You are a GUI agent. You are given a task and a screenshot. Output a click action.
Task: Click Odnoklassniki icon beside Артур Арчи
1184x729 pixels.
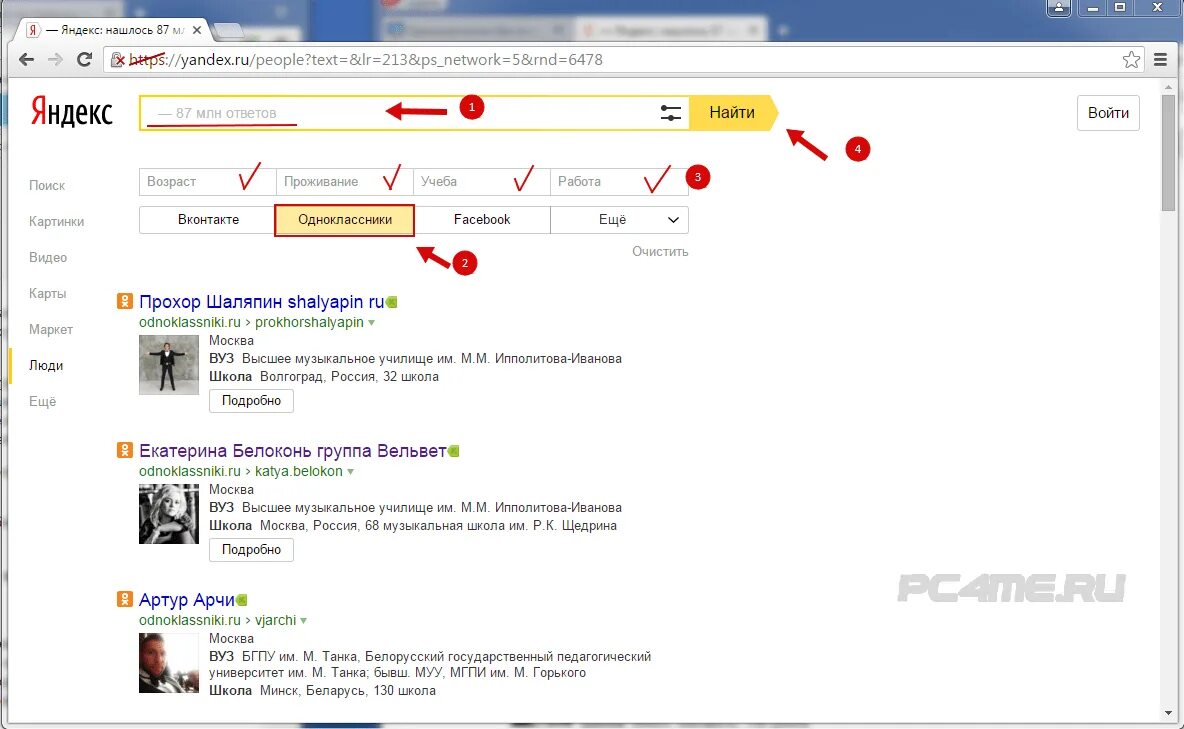coord(125,599)
